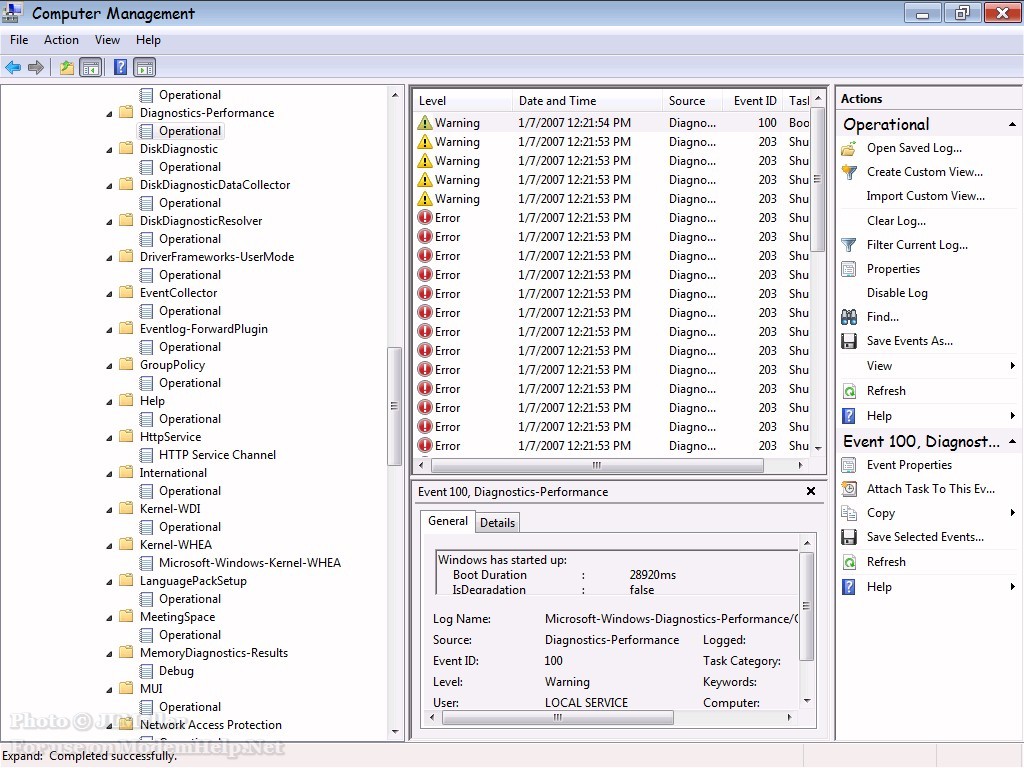
Task: Open the View menu
Action: (107, 40)
